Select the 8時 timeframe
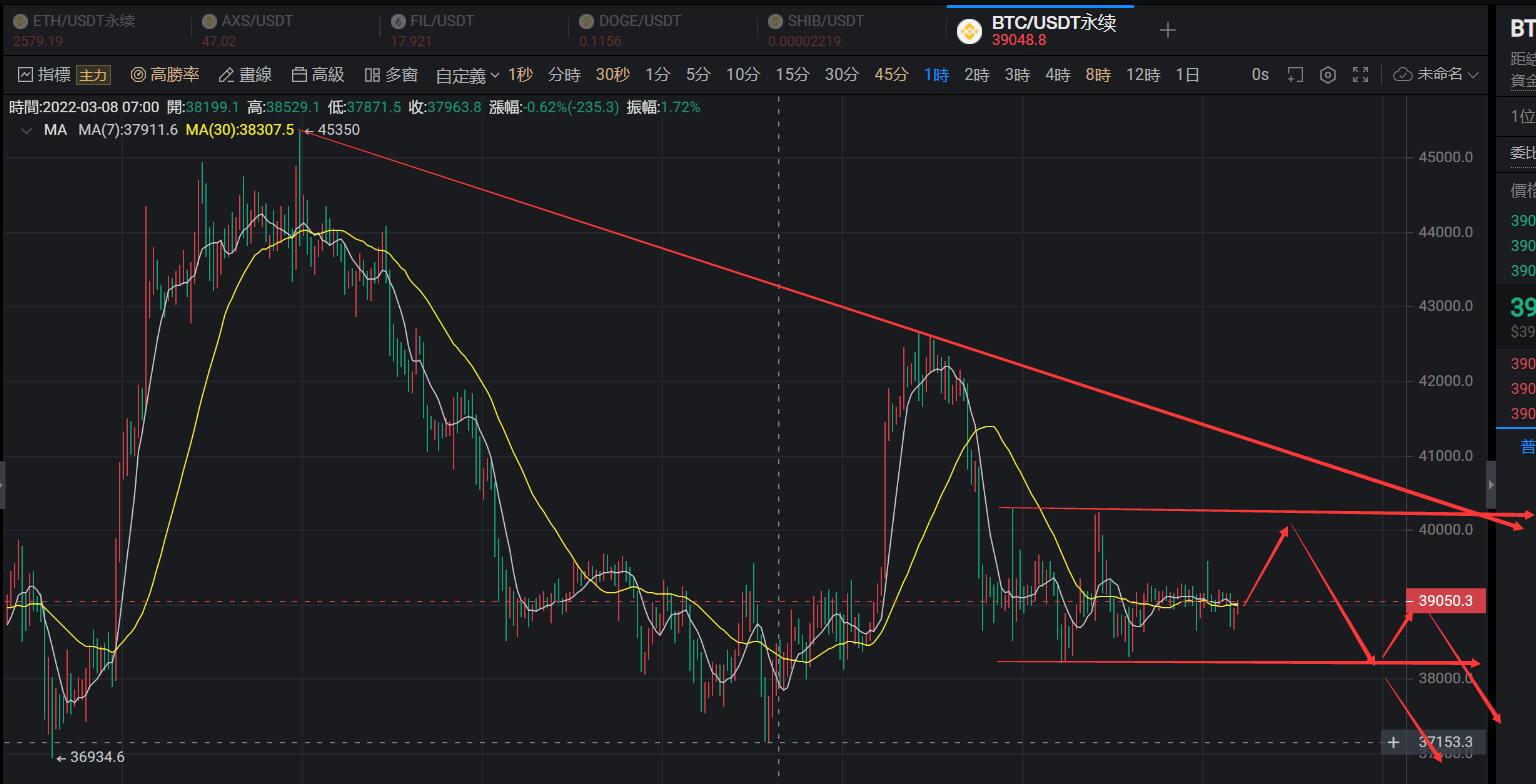1536x784 pixels. pyautogui.click(x=1098, y=75)
